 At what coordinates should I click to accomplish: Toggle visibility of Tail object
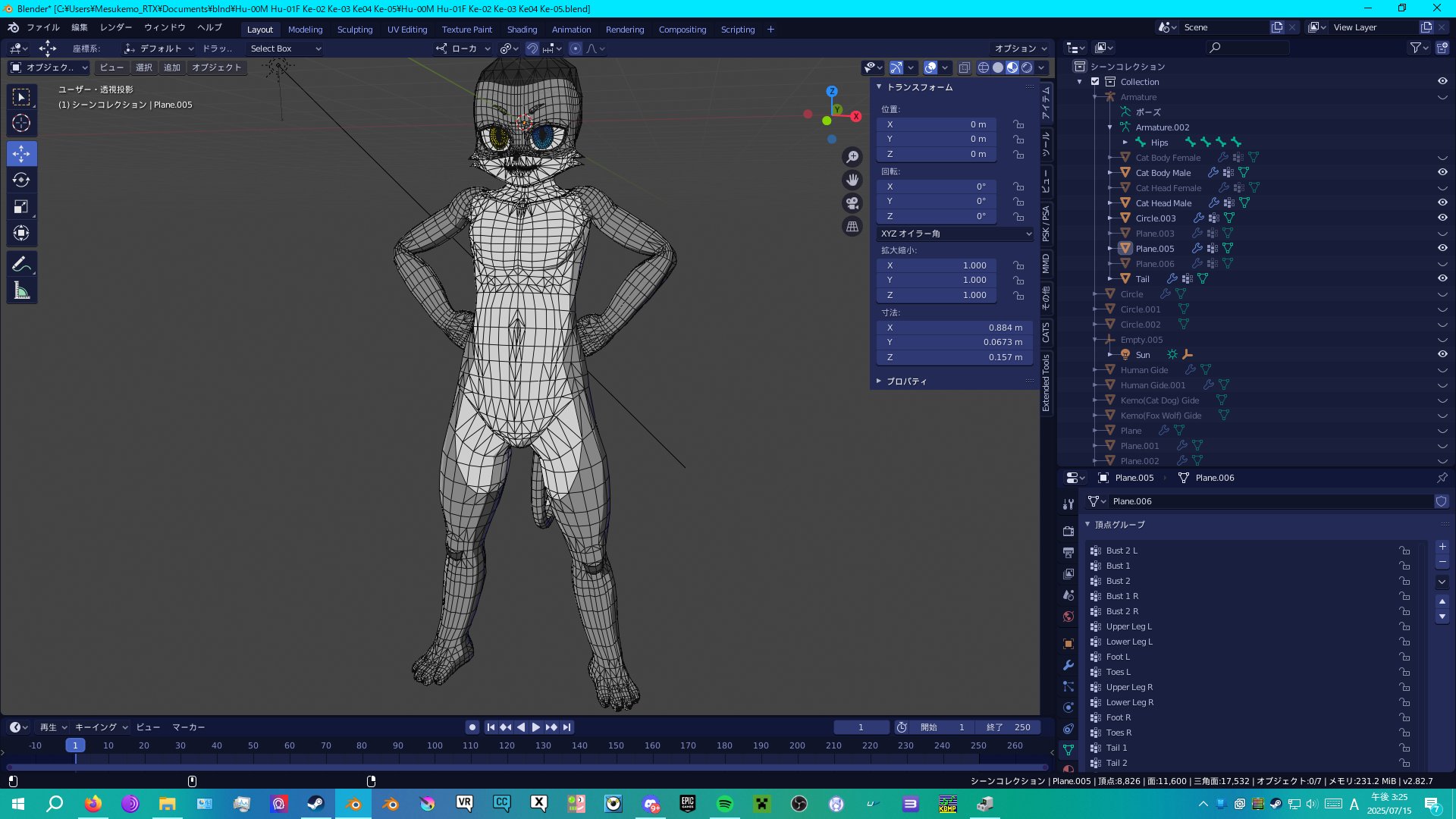[x=1442, y=278]
